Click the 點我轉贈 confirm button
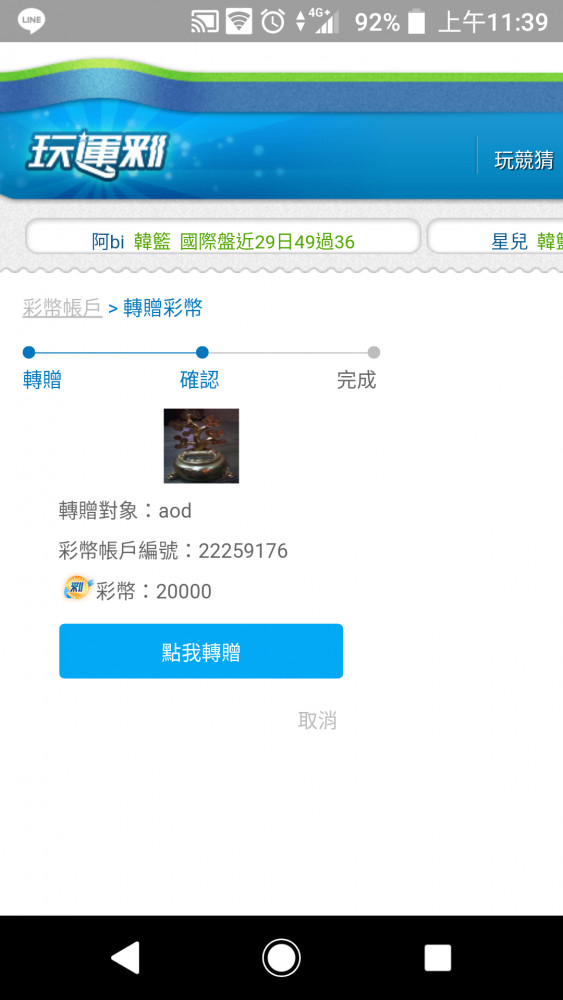 (201, 651)
